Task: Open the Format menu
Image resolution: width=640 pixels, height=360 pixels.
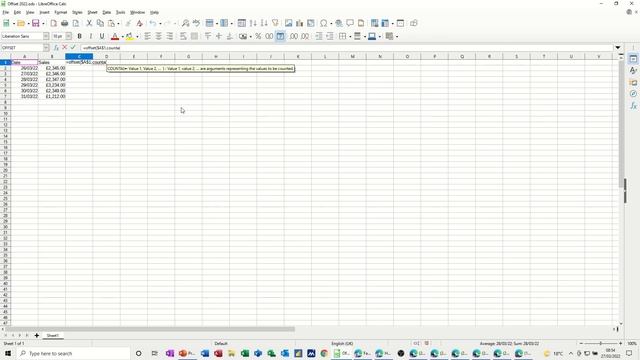Action: pos(61,12)
